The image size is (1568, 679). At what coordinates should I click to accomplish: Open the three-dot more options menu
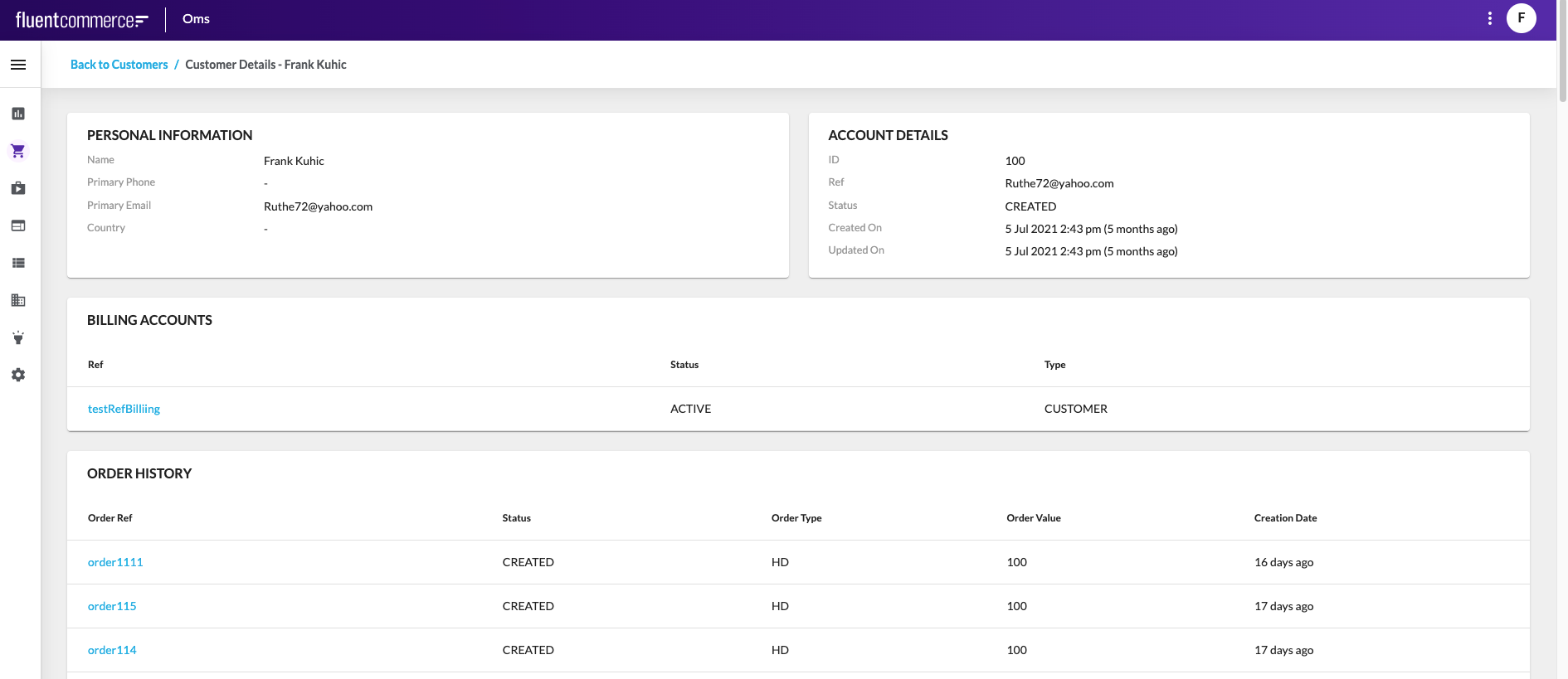[x=1490, y=18]
